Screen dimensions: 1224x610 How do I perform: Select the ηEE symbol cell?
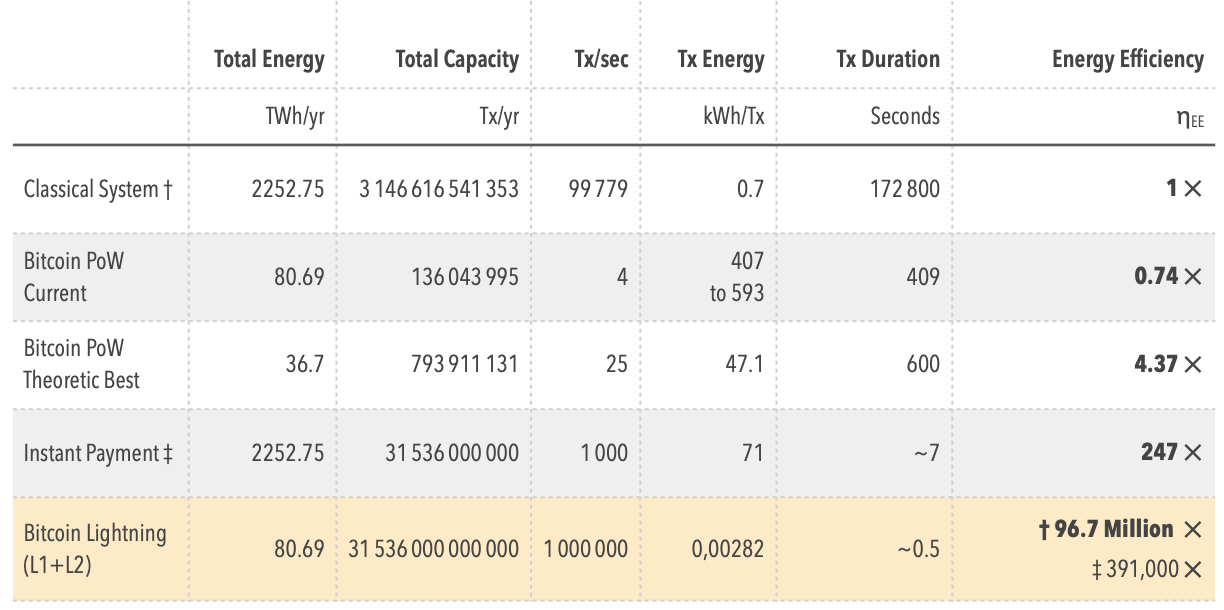1190,118
